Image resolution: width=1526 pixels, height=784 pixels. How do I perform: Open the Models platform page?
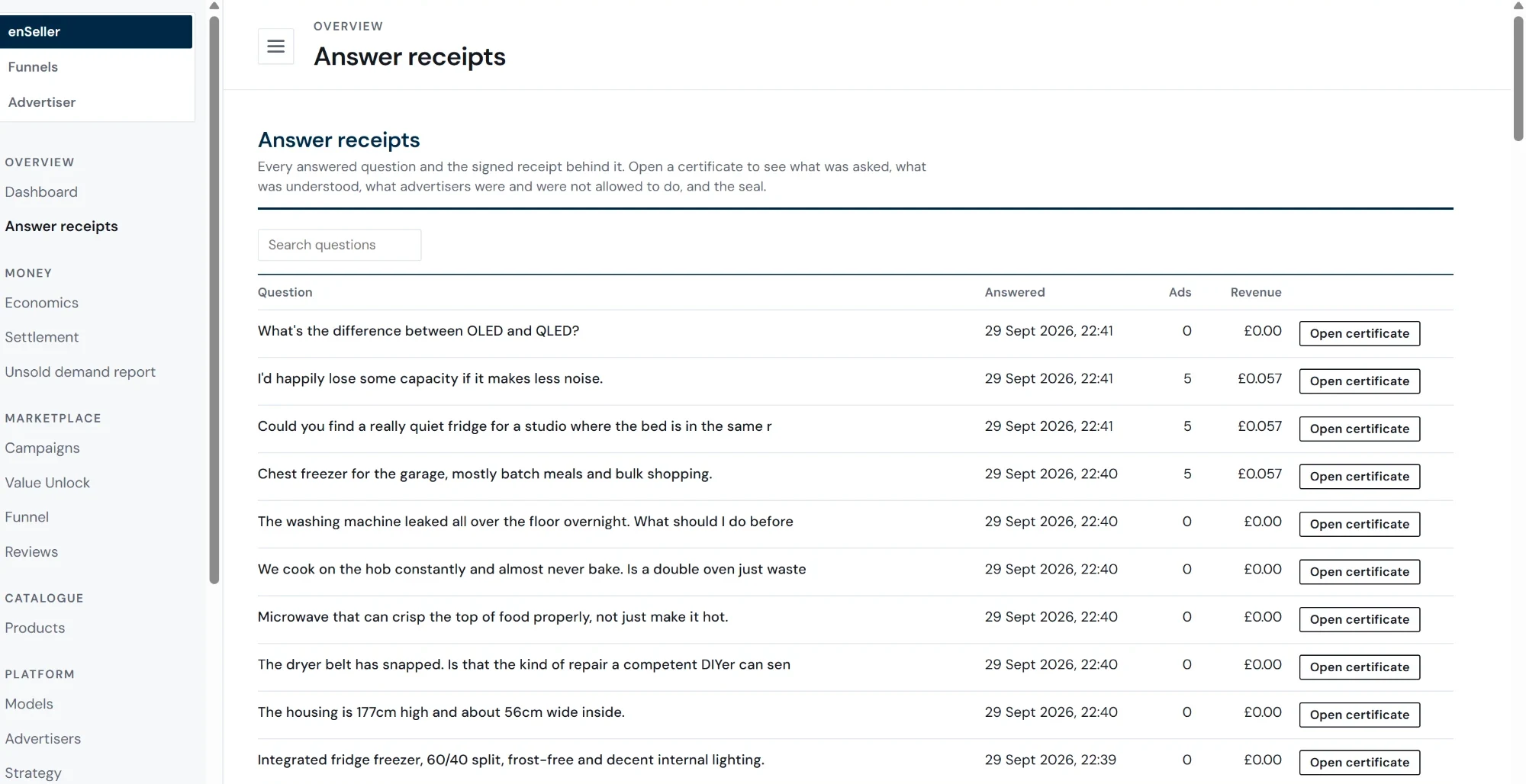click(29, 704)
